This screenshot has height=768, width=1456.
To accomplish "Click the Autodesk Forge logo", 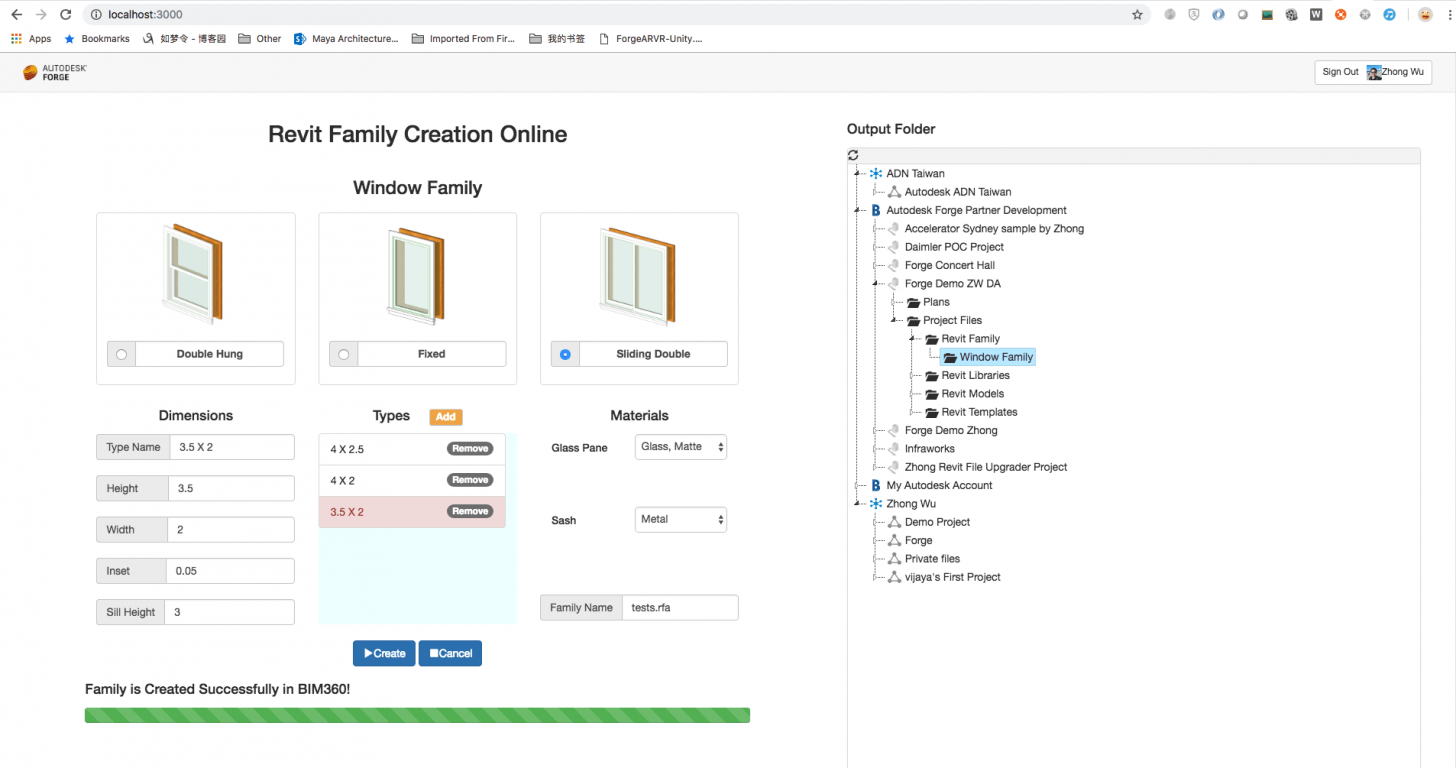I will coord(52,72).
